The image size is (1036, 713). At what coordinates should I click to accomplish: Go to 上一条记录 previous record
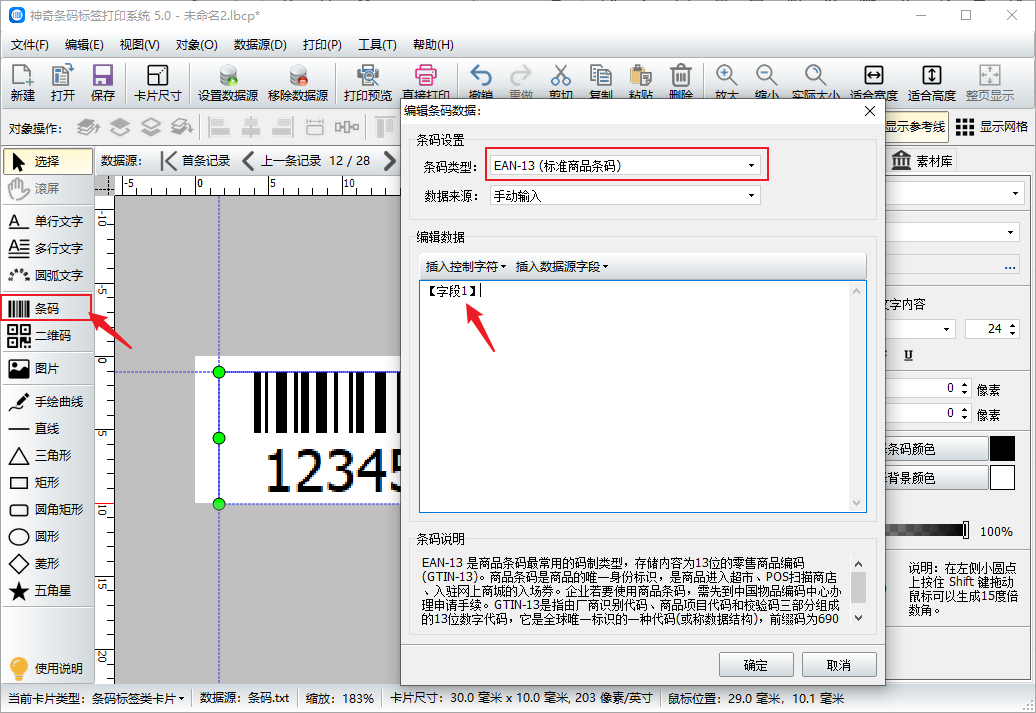click(281, 161)
